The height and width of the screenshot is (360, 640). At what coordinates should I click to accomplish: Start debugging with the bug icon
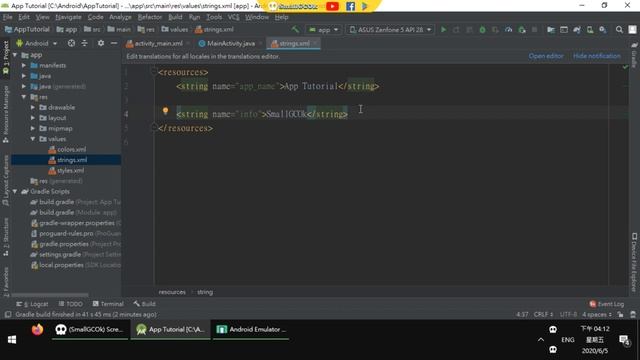[x=482, y=30]
